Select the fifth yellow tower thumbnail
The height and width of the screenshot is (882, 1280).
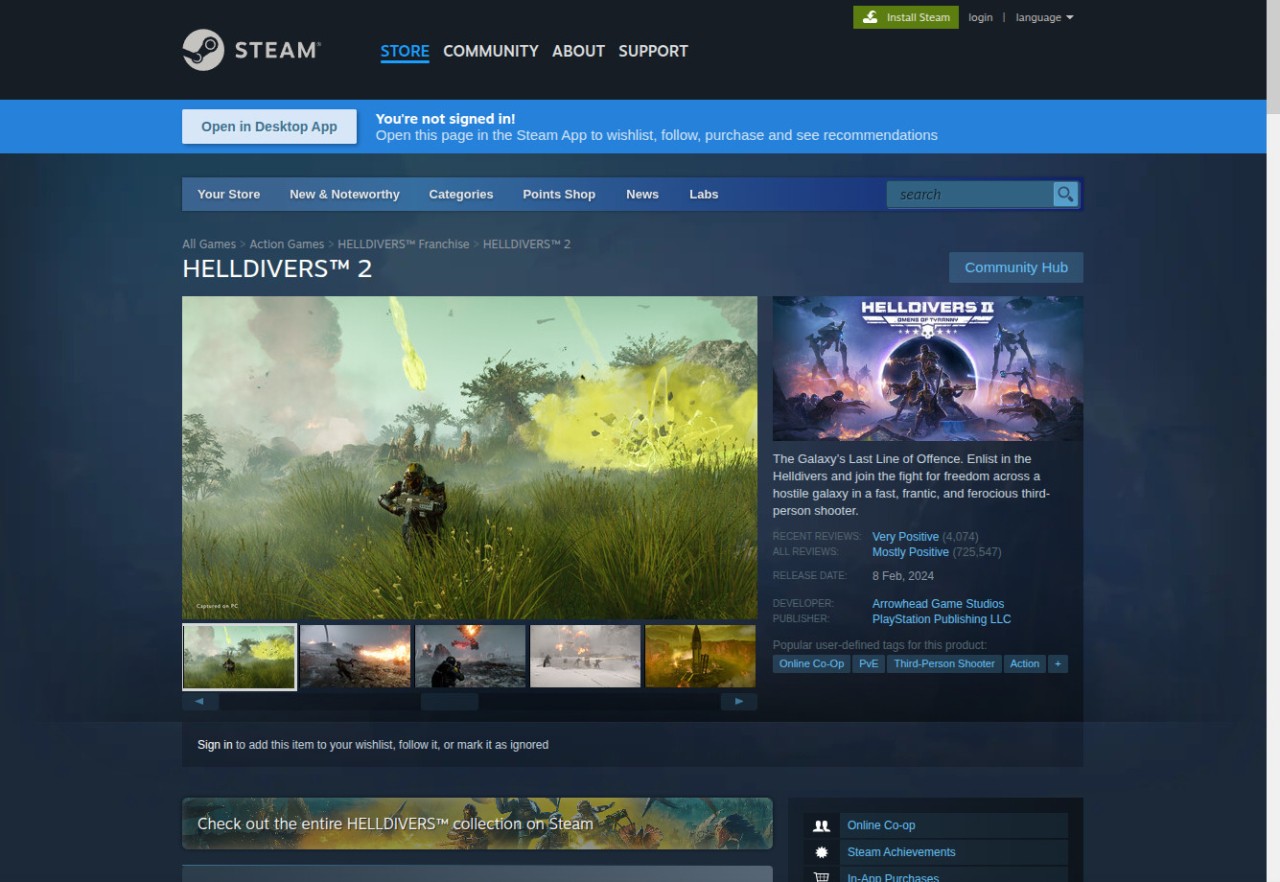700,656
